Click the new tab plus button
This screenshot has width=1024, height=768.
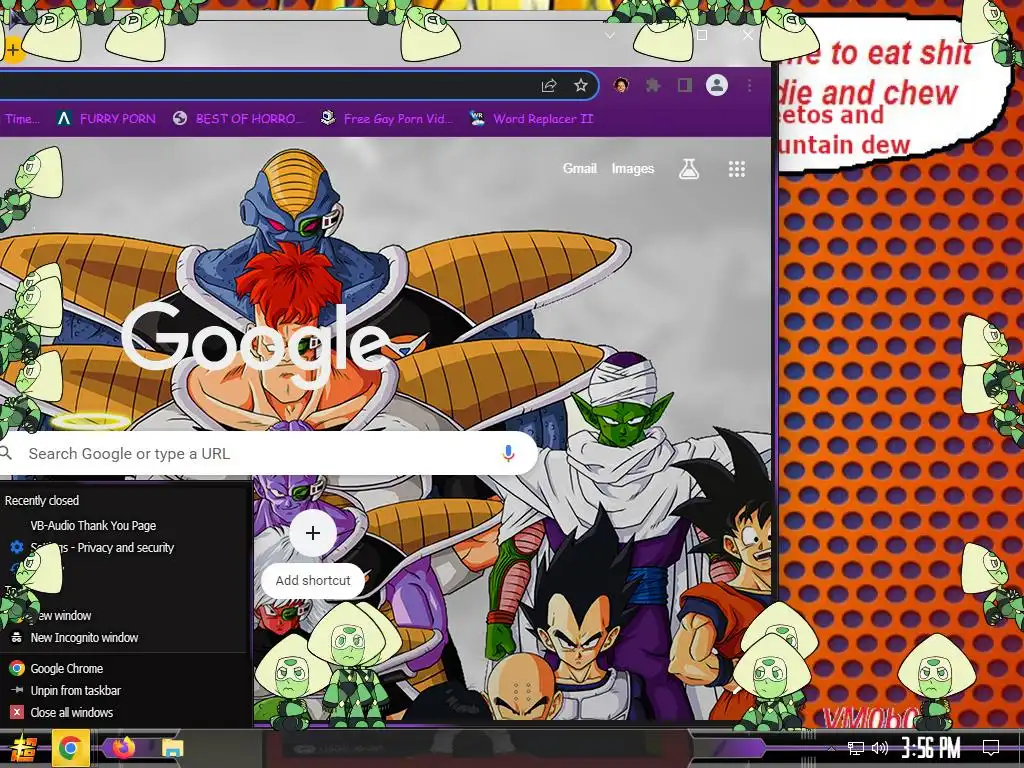click(x=12, y=50)
